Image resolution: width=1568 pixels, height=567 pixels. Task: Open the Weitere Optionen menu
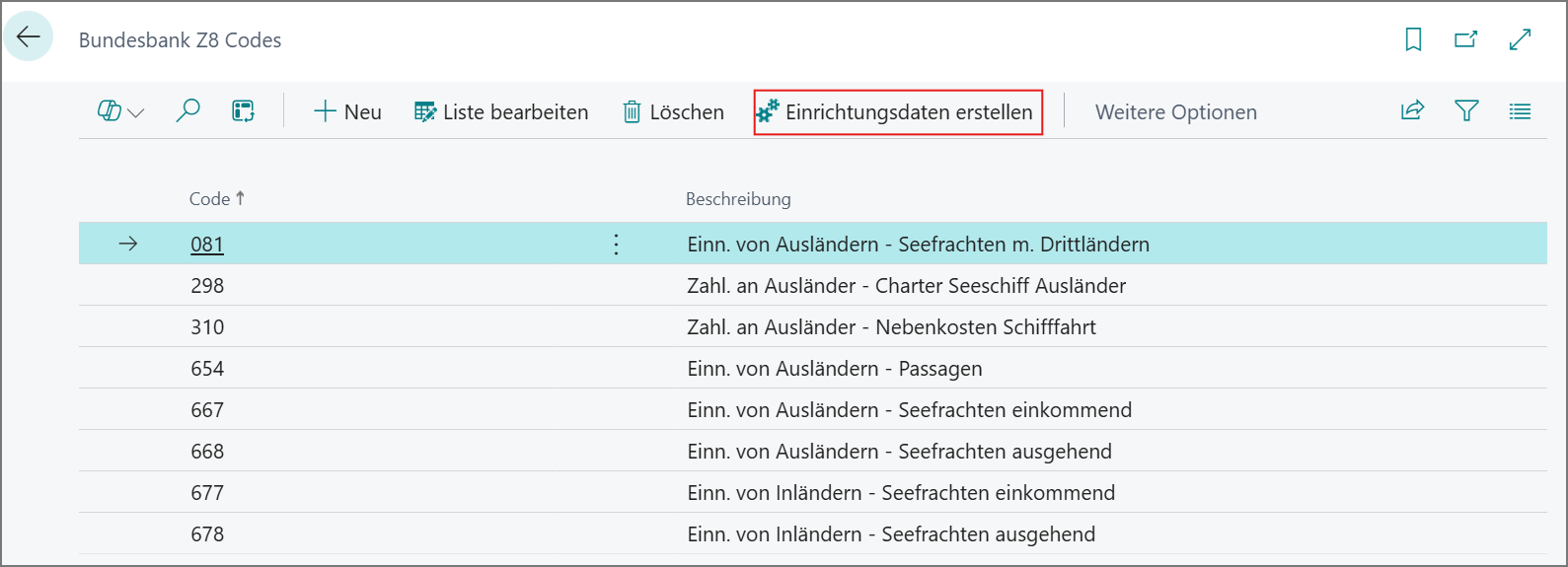(1176, 112)
